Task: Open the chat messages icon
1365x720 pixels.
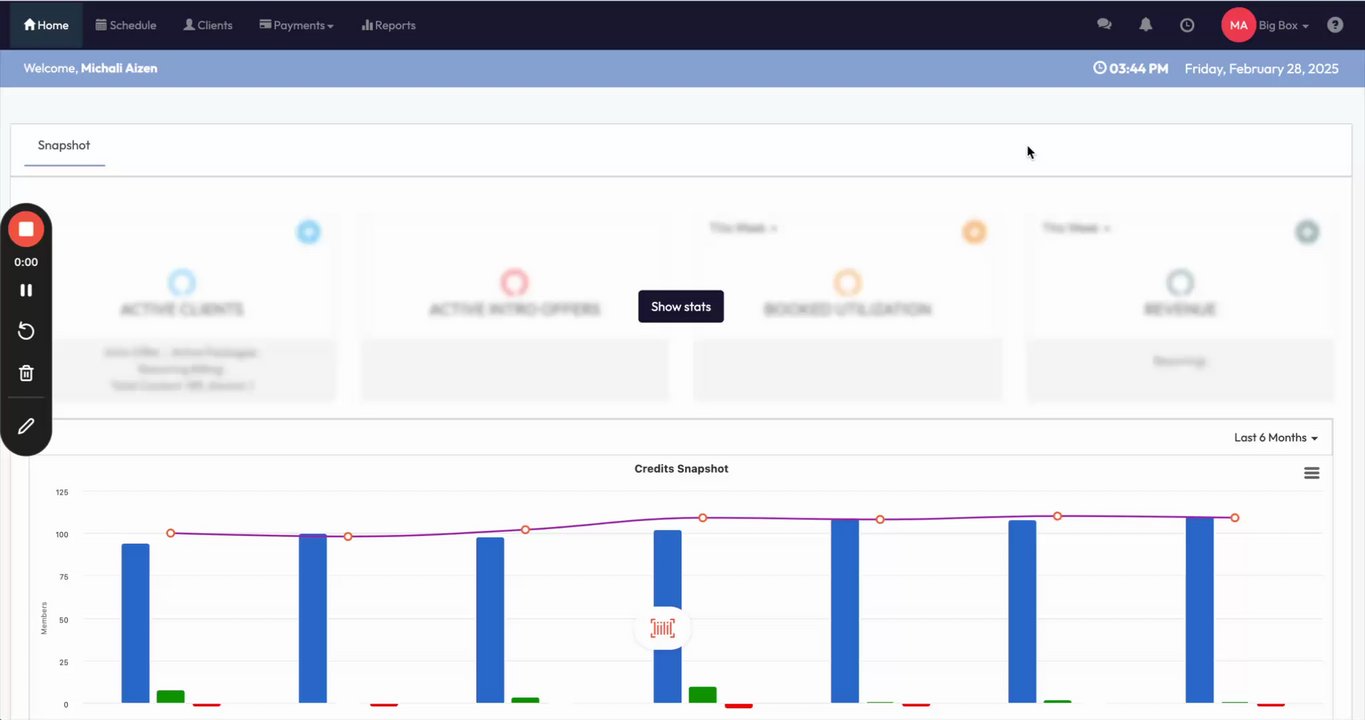Action: pyautogui.click(x=1104, y=25)
